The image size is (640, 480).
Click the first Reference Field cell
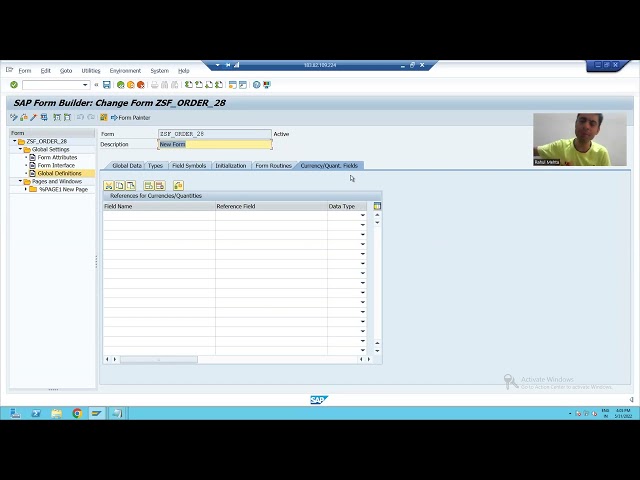(x=271, y=215)
